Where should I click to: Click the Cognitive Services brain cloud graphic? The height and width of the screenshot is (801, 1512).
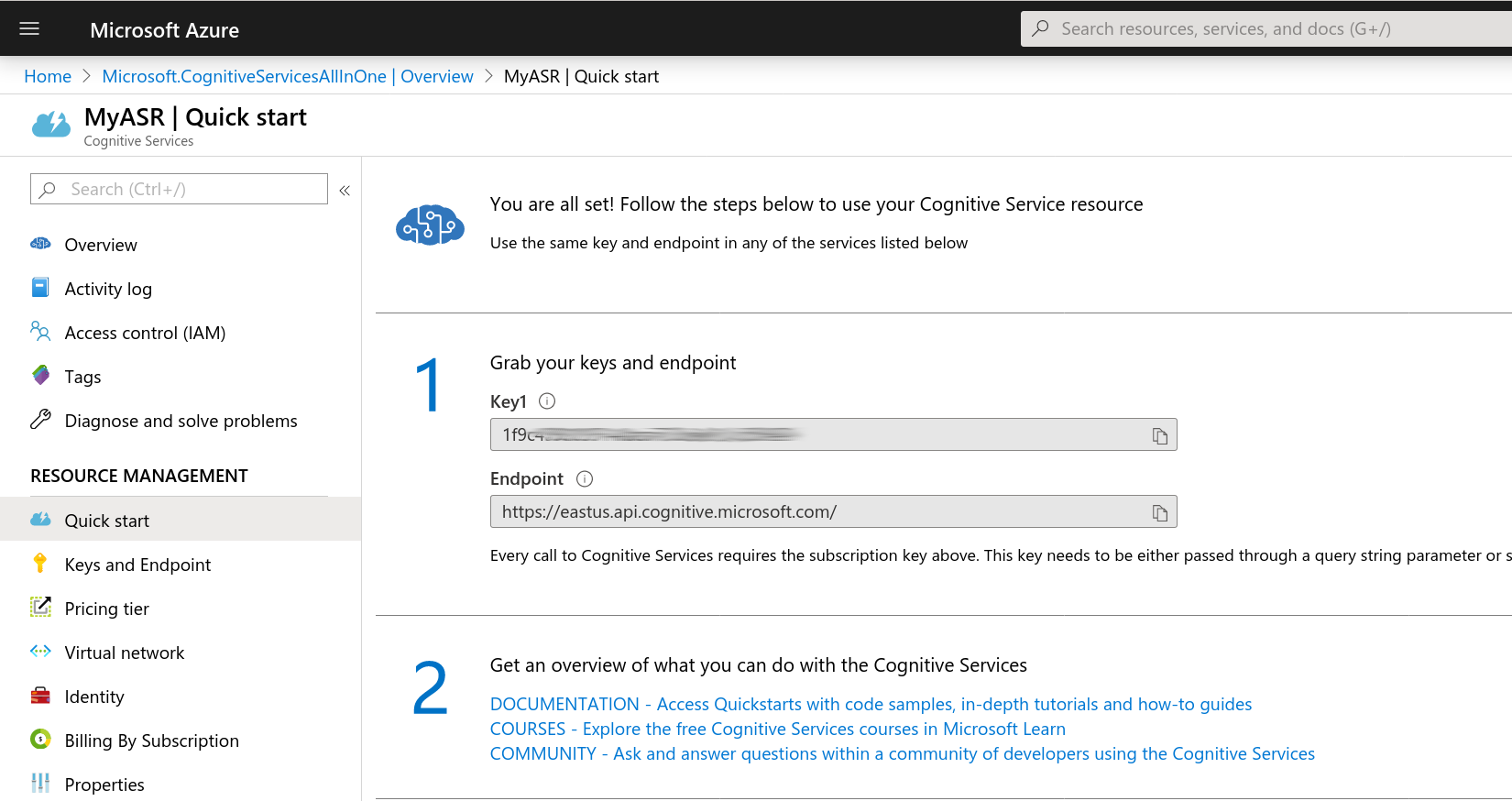[x=430, y=225]
